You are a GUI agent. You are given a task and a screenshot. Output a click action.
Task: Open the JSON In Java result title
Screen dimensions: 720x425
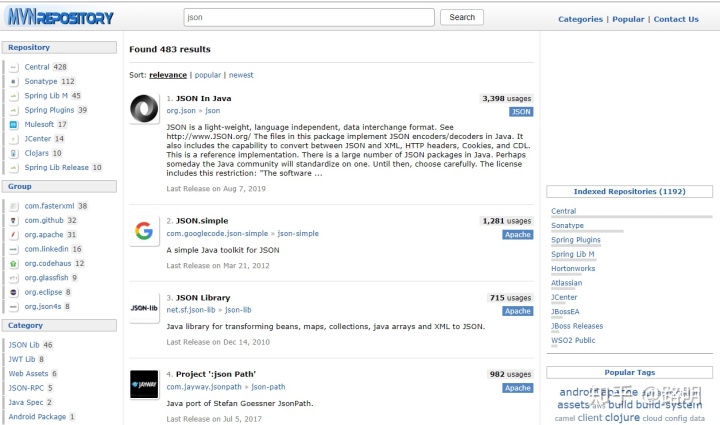pos(203,98)
